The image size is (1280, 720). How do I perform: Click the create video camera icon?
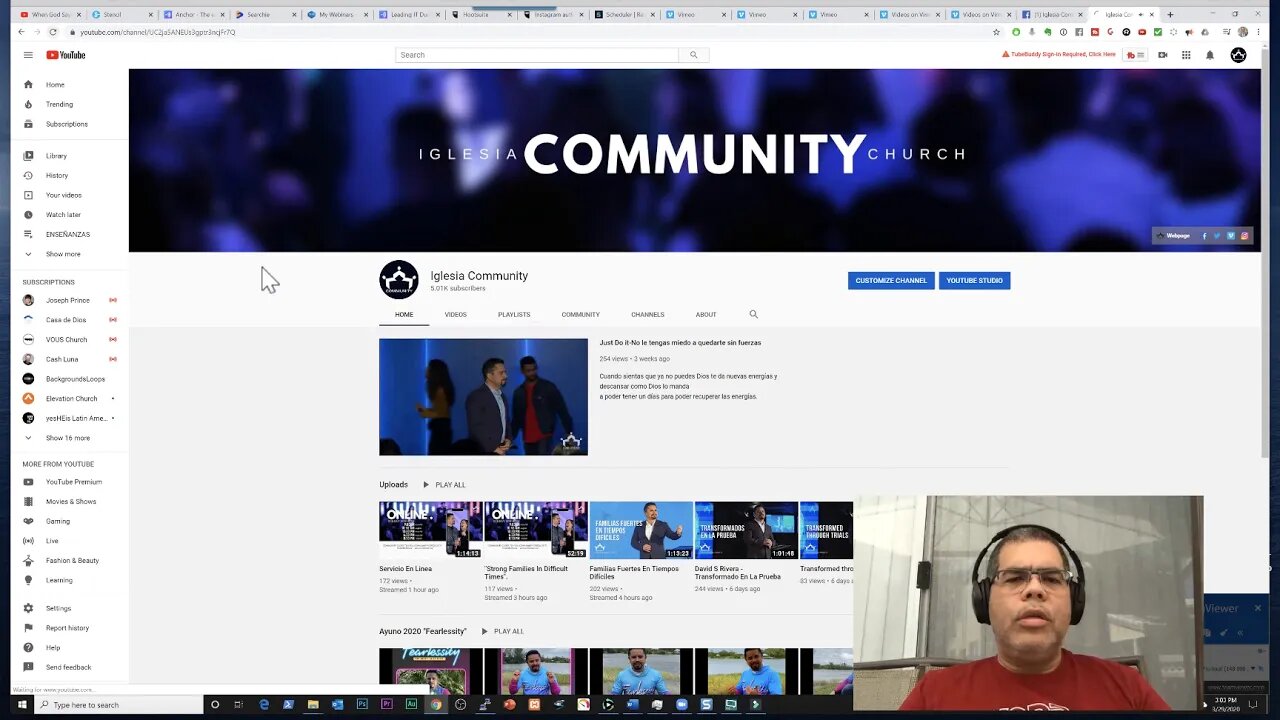[1162, 55]
